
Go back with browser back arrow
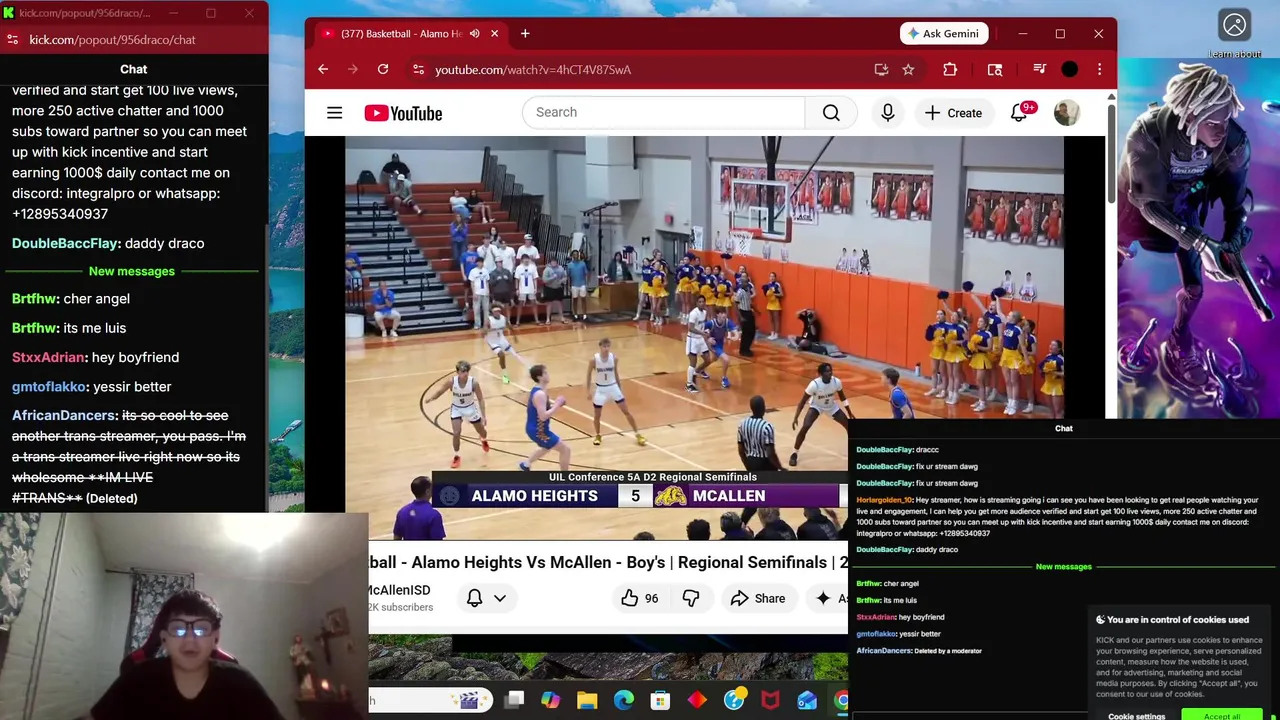[323, 69]
